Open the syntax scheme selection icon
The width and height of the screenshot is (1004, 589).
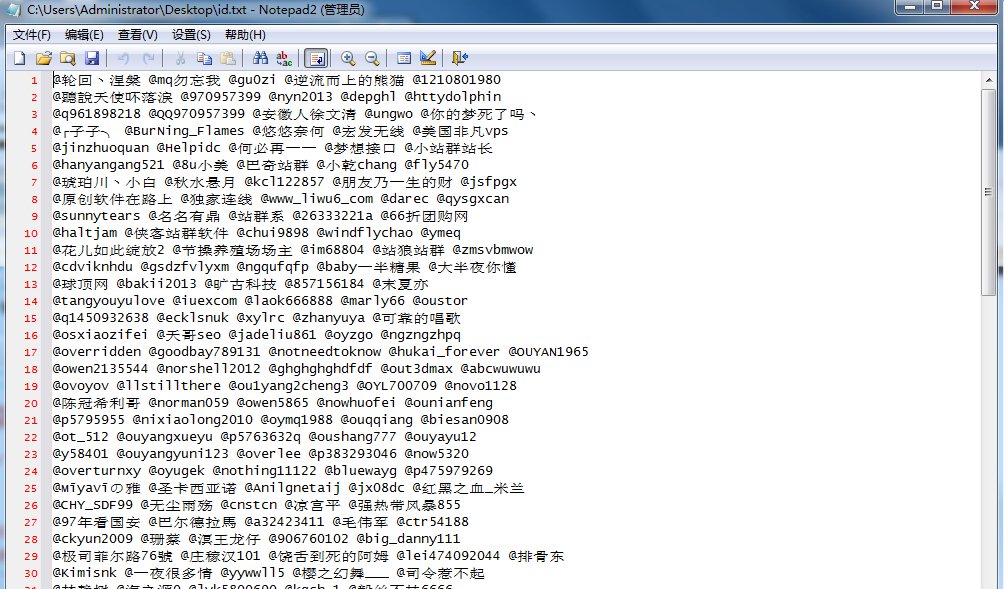pos(404,59)
